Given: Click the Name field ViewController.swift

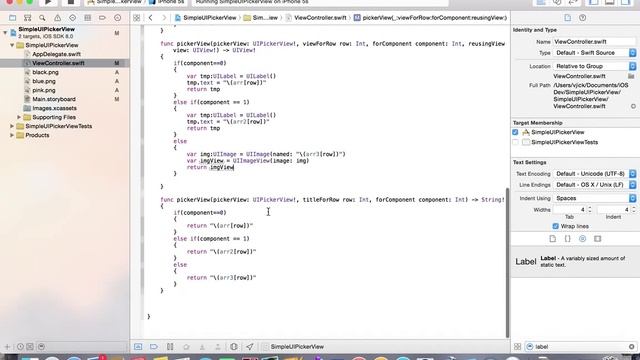Looking at the screenshot, I should 594,42.
